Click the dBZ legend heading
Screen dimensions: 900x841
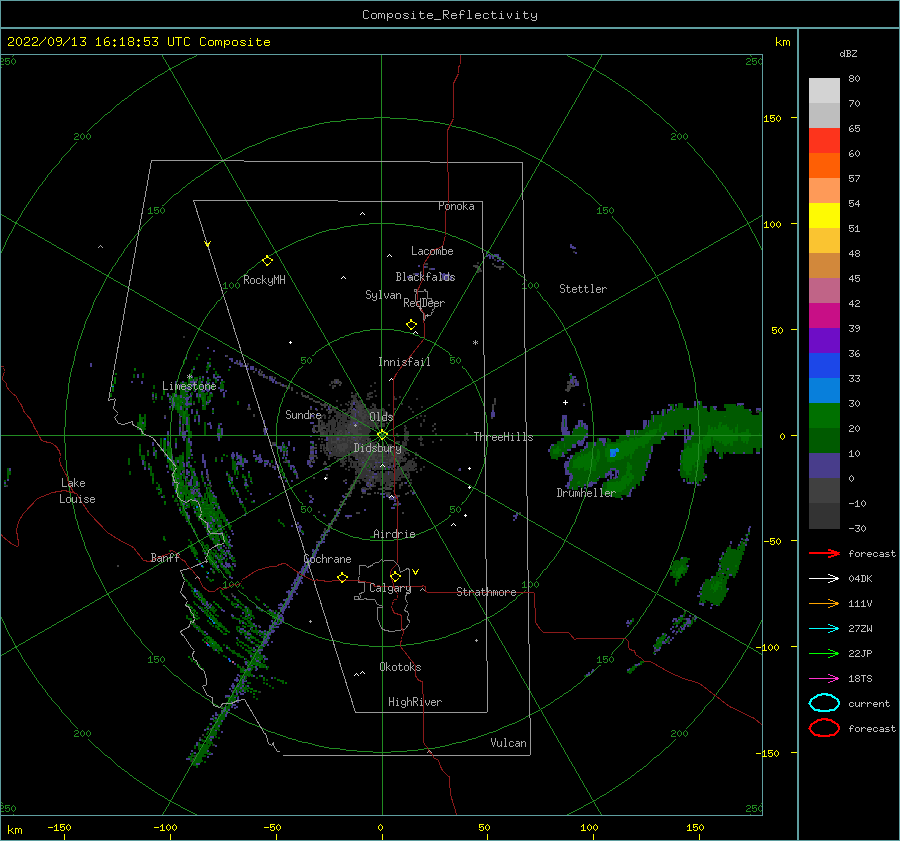coord(848,53)
